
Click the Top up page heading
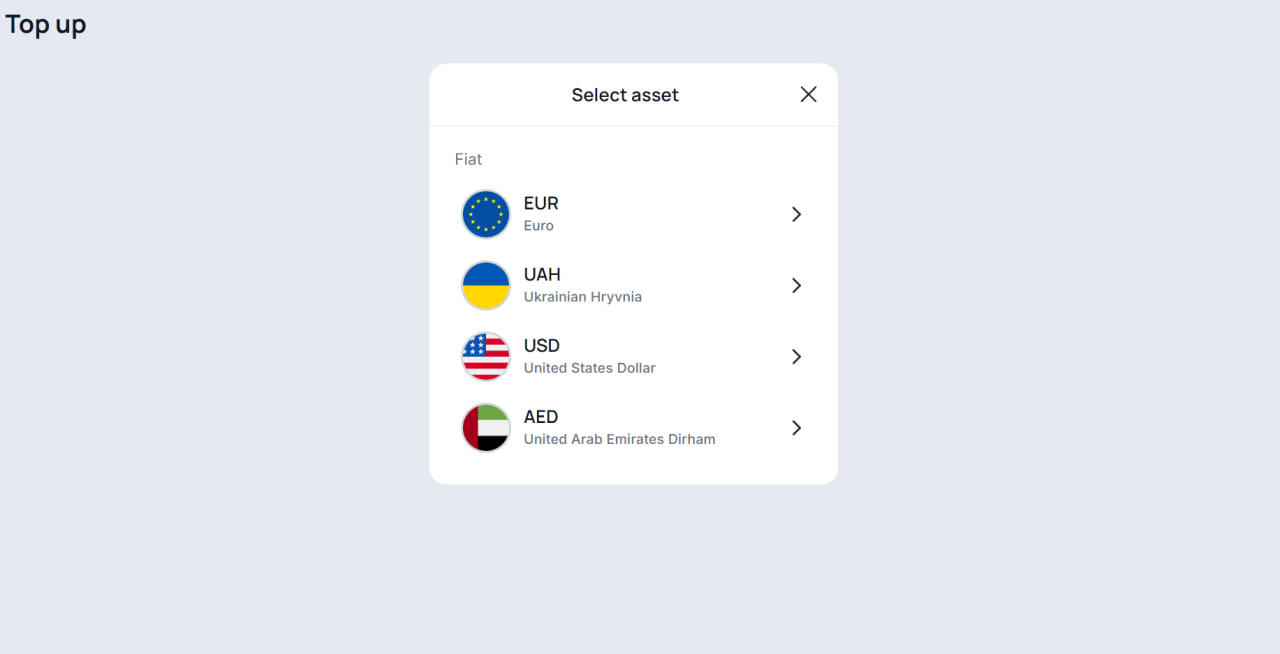point(45,24)
